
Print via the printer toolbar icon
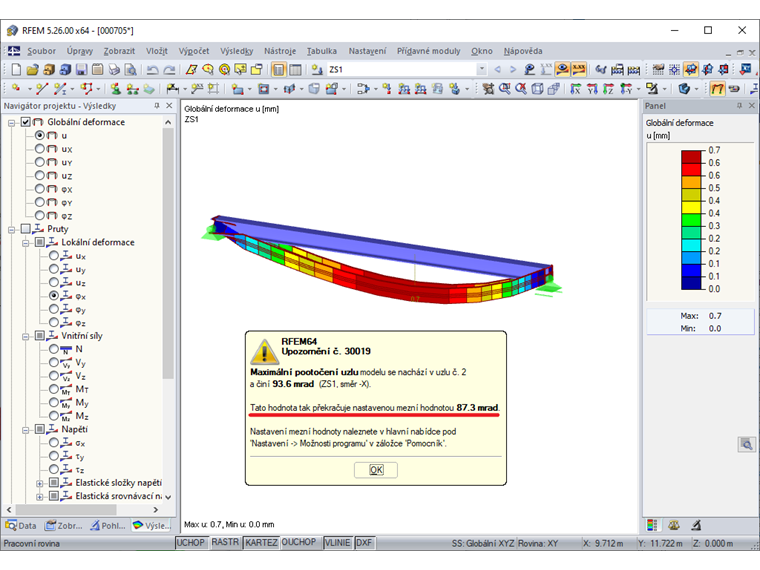pyautogui.click(x=114, y=69)
